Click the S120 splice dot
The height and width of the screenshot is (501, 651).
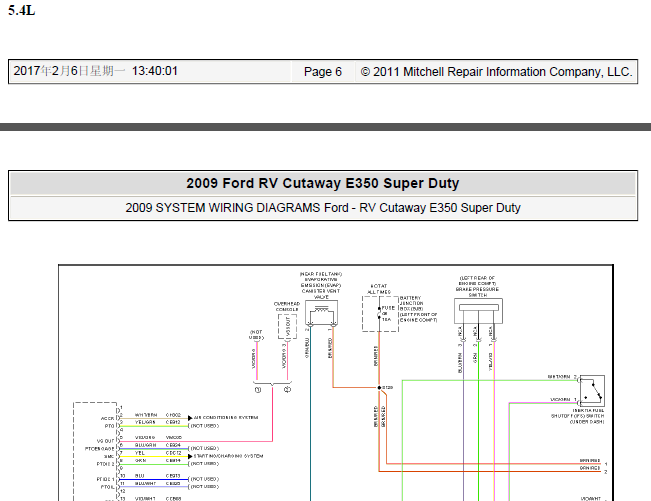379,388
